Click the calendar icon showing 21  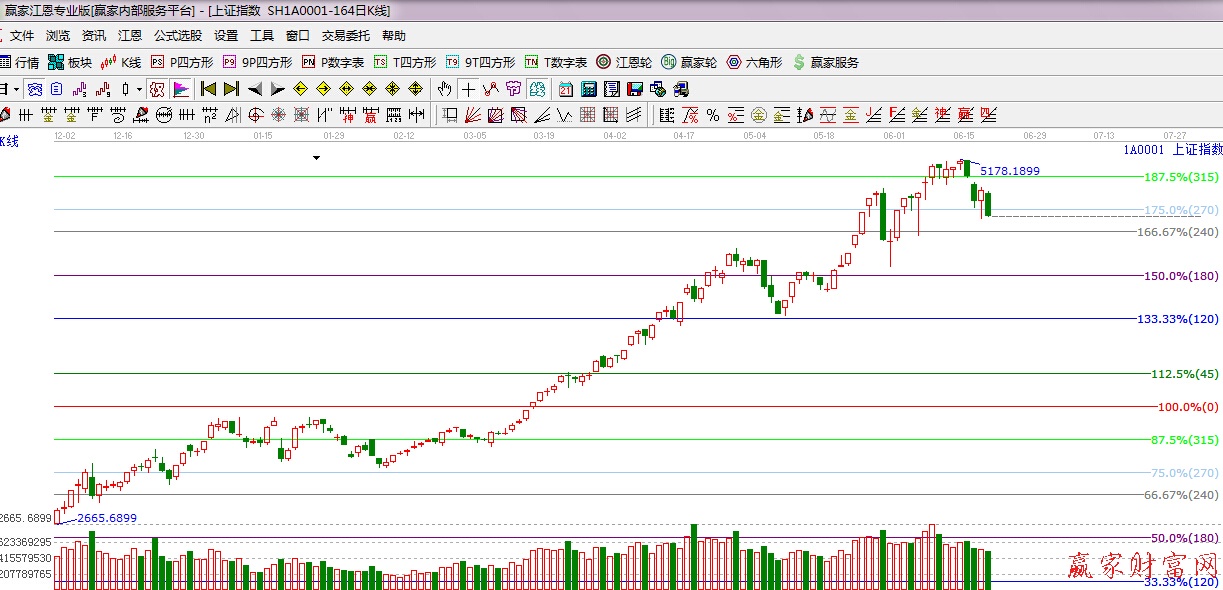click(x=566, y=89)
